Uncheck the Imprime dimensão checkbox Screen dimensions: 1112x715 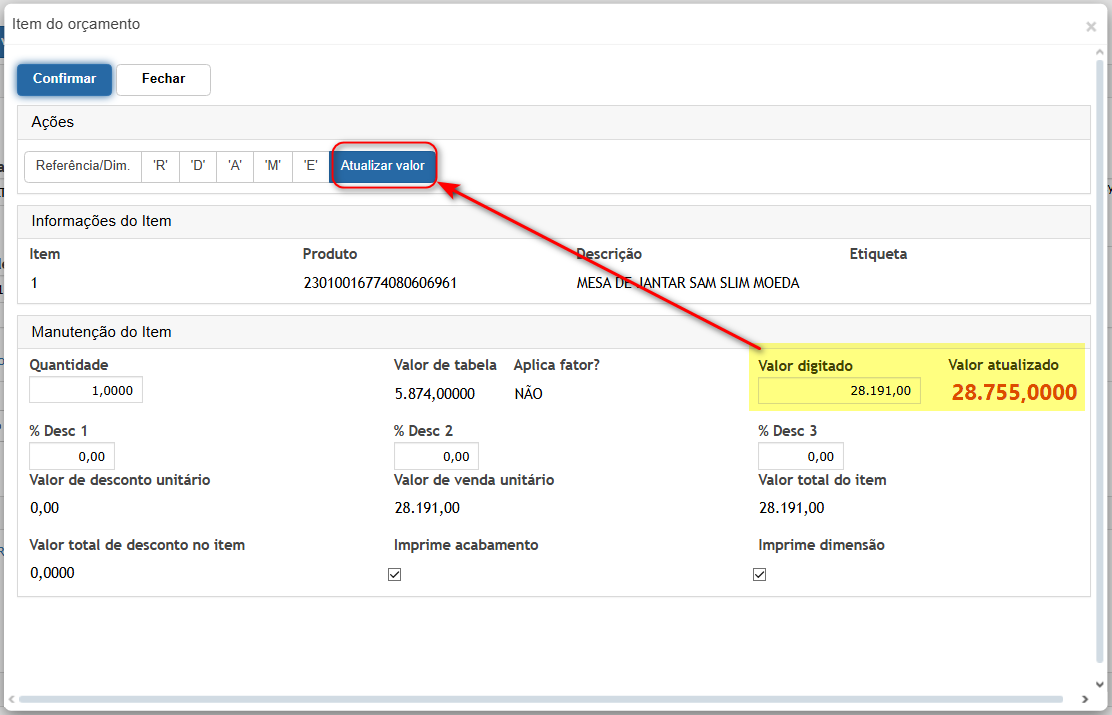[x=759, y=575]
